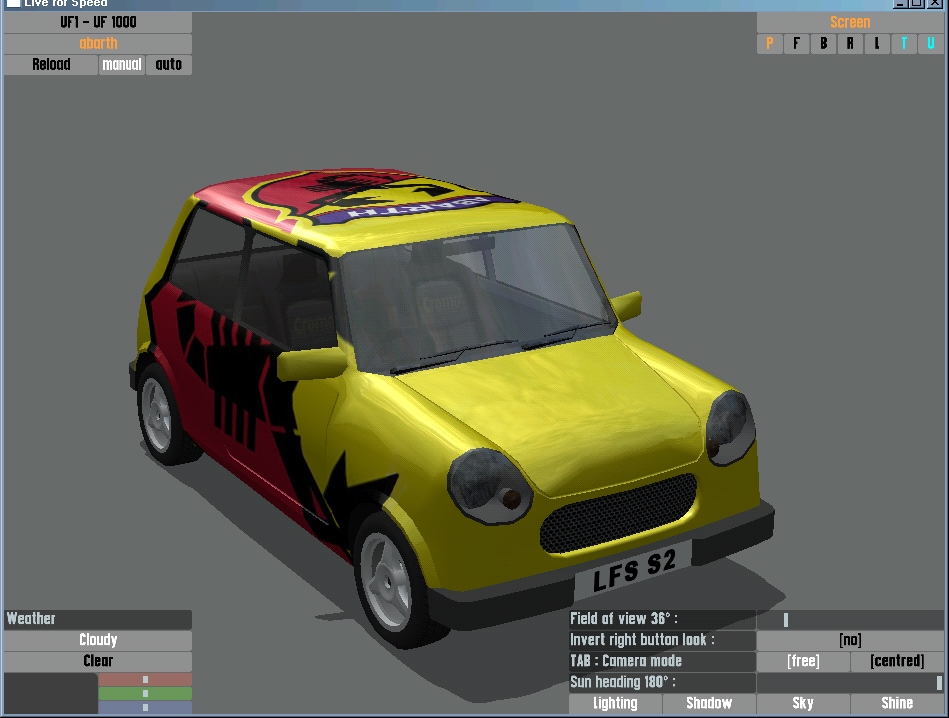Select the T view button
The image size is (949, 718).
[904, 44]
